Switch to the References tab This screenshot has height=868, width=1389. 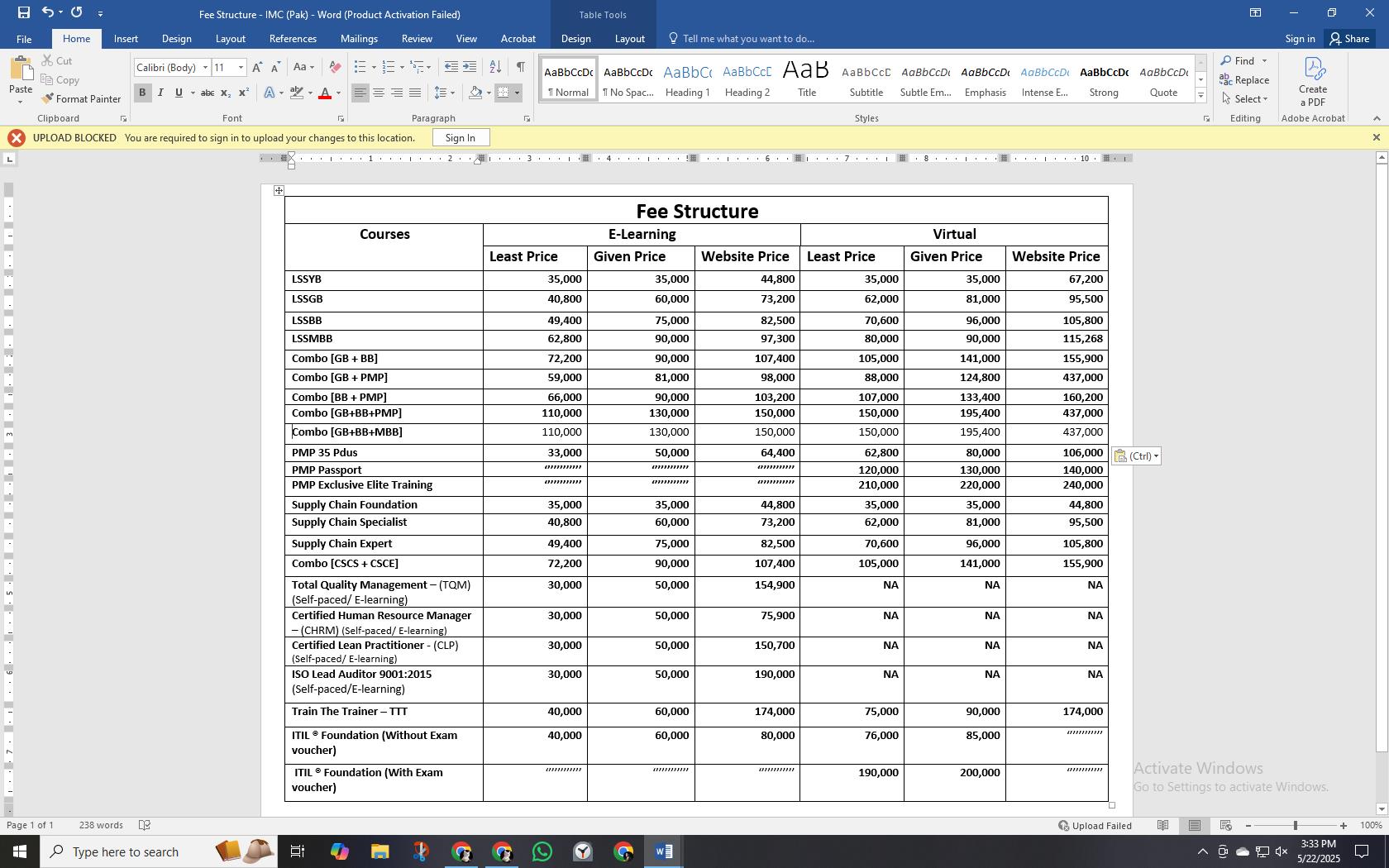click(x=293, y=39)
